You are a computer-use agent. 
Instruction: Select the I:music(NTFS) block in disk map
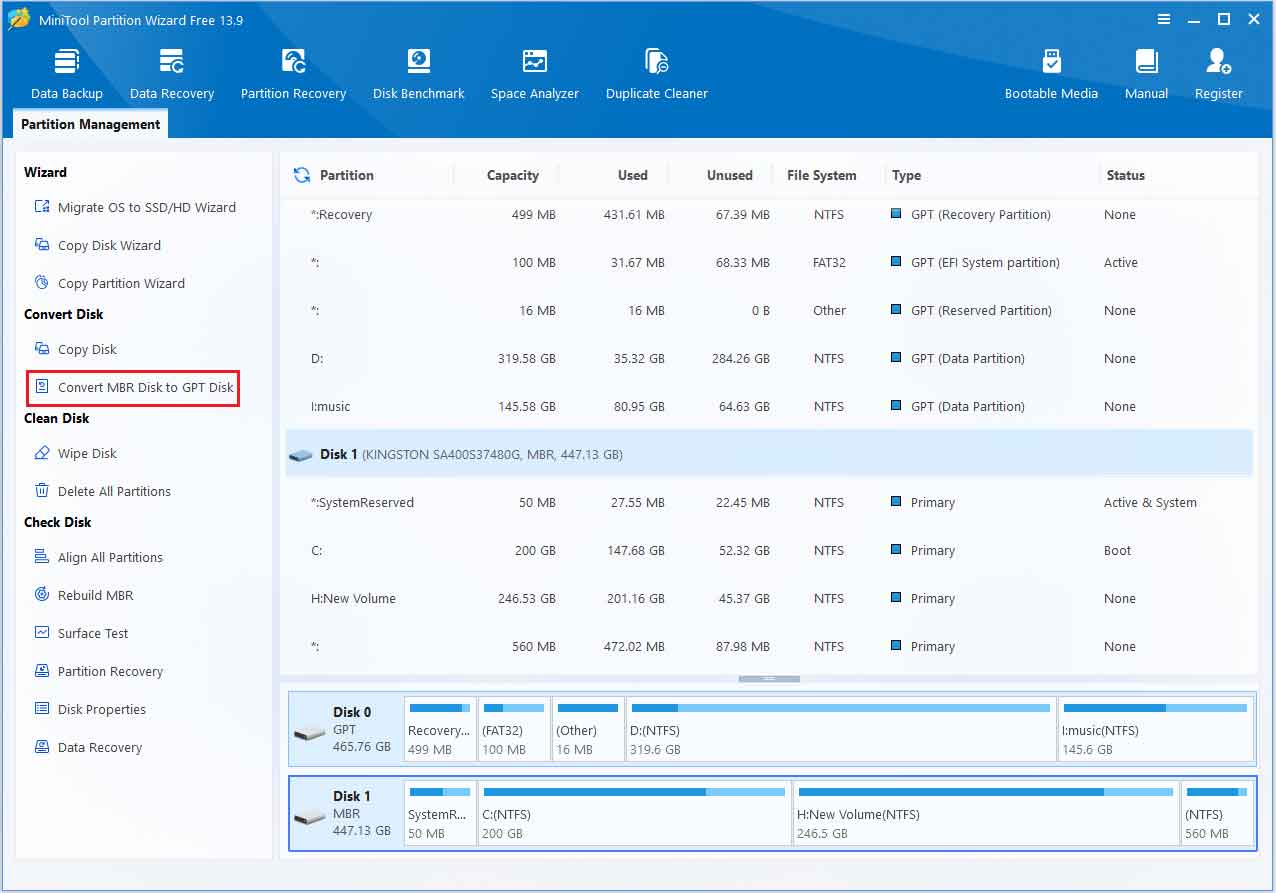click(x=1155, y=730)
